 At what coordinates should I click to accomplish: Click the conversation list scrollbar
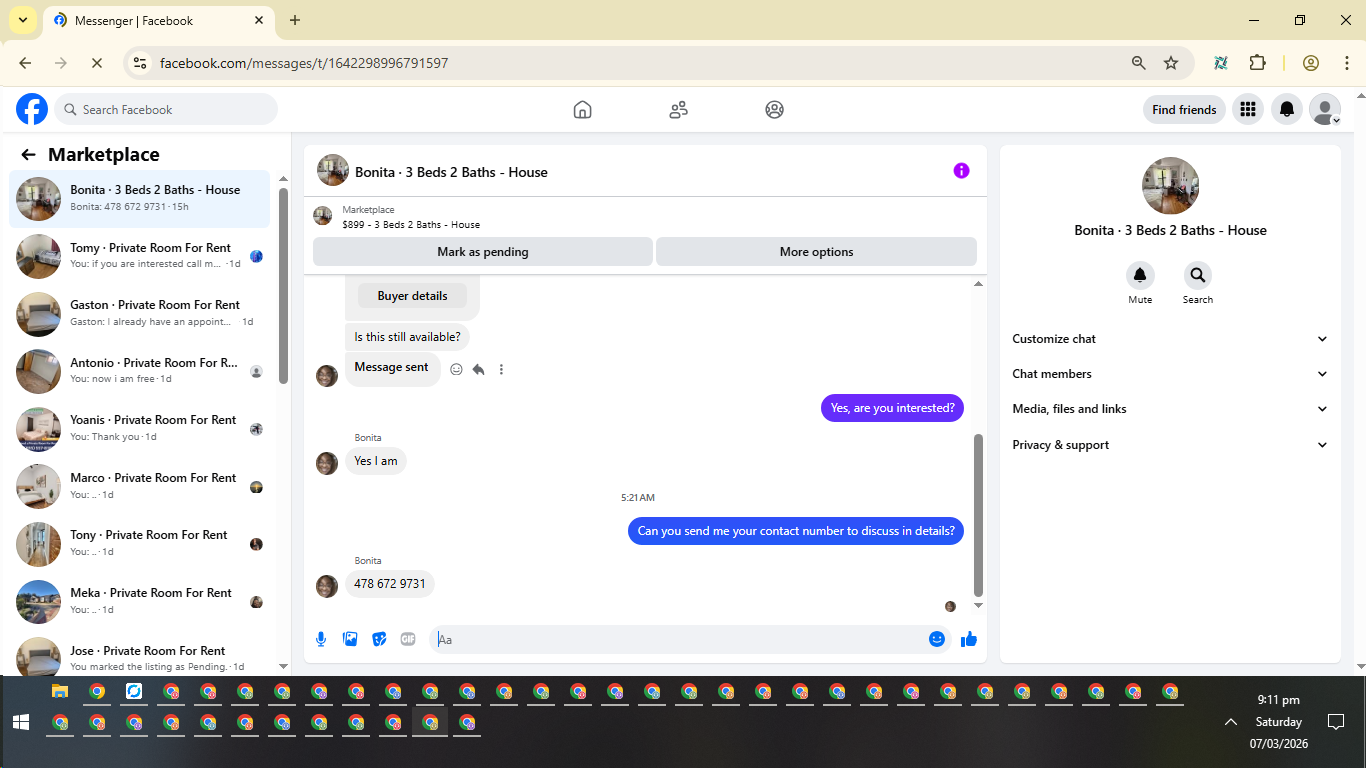click(x=283, y=285)
